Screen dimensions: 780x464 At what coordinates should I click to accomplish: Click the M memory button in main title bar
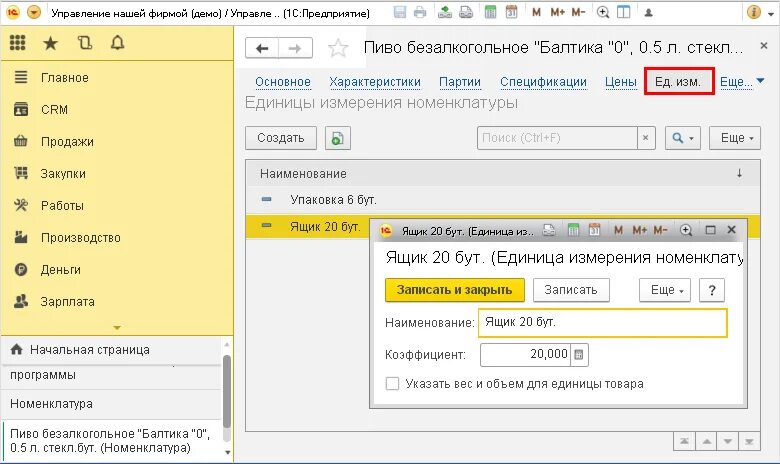536,12
